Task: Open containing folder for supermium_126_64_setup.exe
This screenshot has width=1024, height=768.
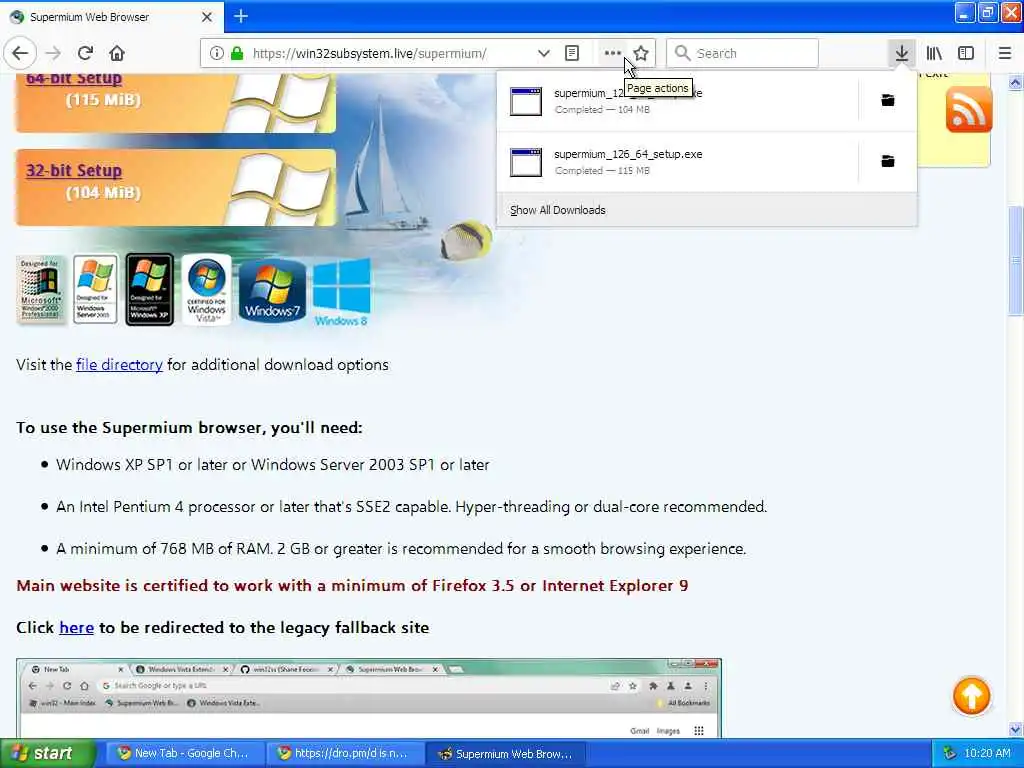Action: (x=888, y=161)
